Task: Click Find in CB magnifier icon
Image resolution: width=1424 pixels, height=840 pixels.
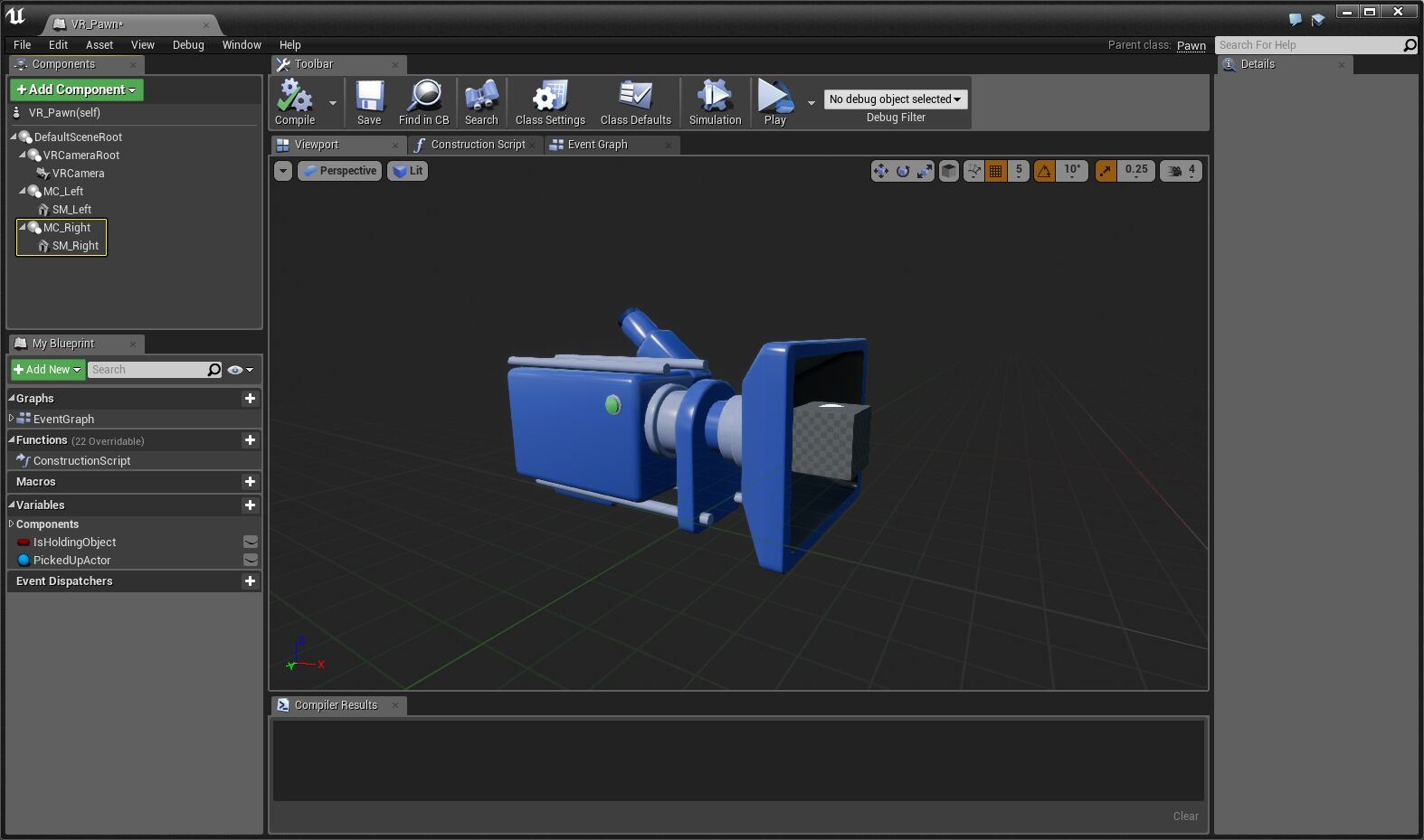Action: (x=423, y=96)
